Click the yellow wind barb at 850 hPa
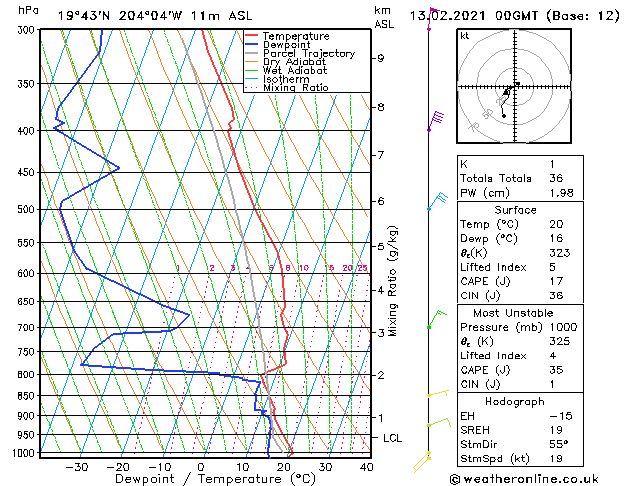This screenshot has height=486, width=629. coord(438,393)
